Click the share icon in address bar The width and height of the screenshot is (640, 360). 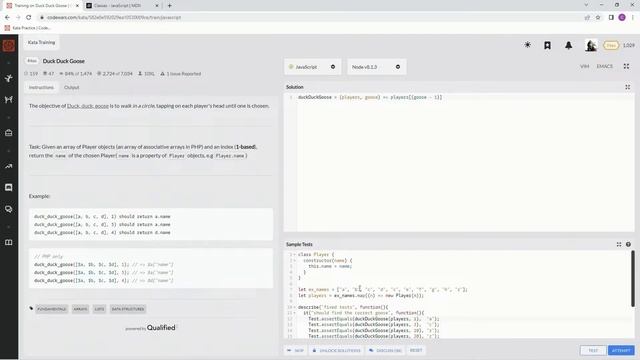[x=587, y=18]
